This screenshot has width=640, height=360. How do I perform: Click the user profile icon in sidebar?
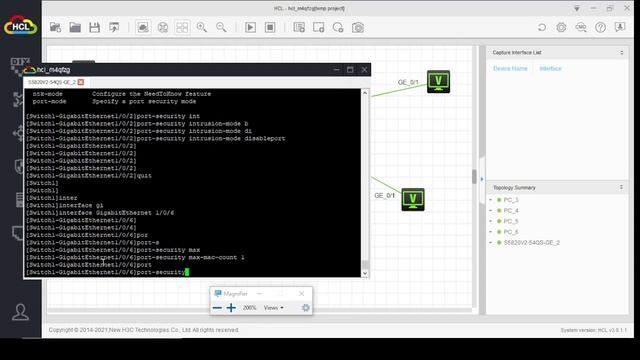click(x=20, y=312)
